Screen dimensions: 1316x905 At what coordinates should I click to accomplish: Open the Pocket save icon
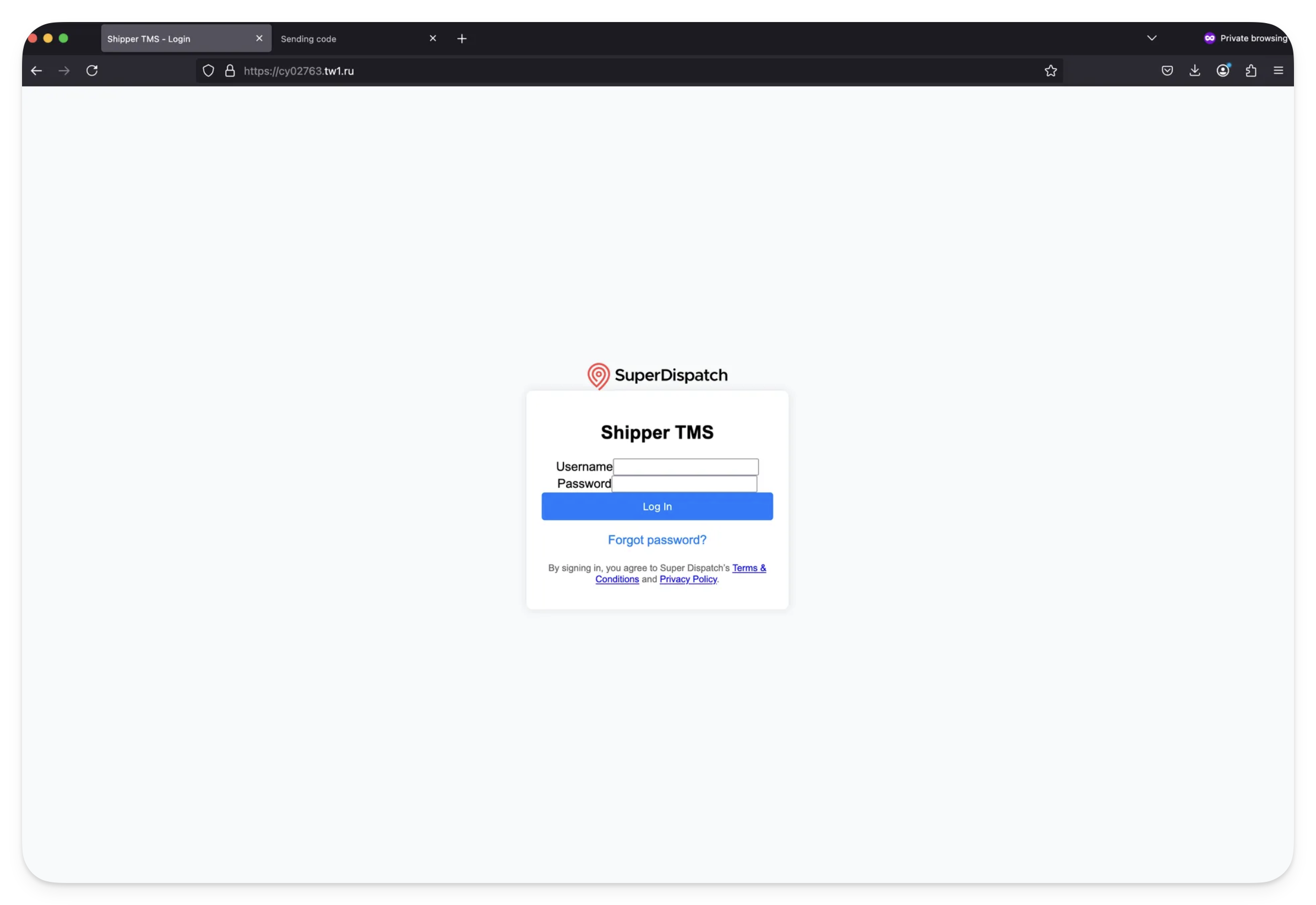1167,71
